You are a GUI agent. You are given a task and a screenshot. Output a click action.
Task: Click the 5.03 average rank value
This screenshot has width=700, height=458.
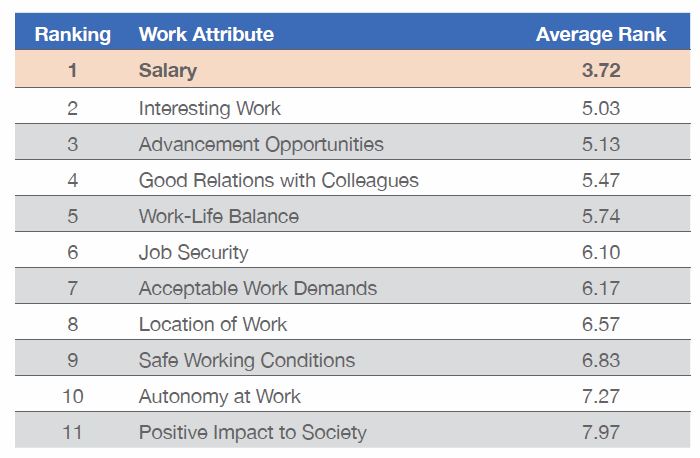(601, 108)
